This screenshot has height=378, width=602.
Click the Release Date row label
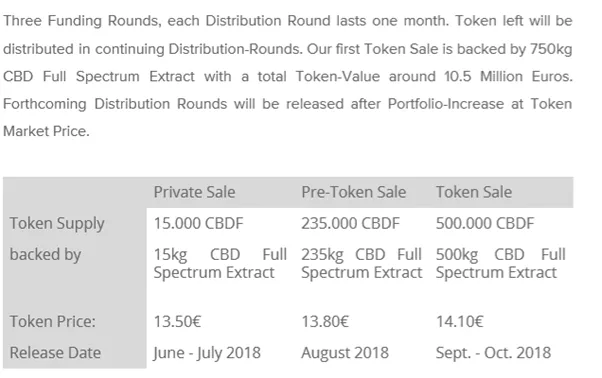[55, 352]
